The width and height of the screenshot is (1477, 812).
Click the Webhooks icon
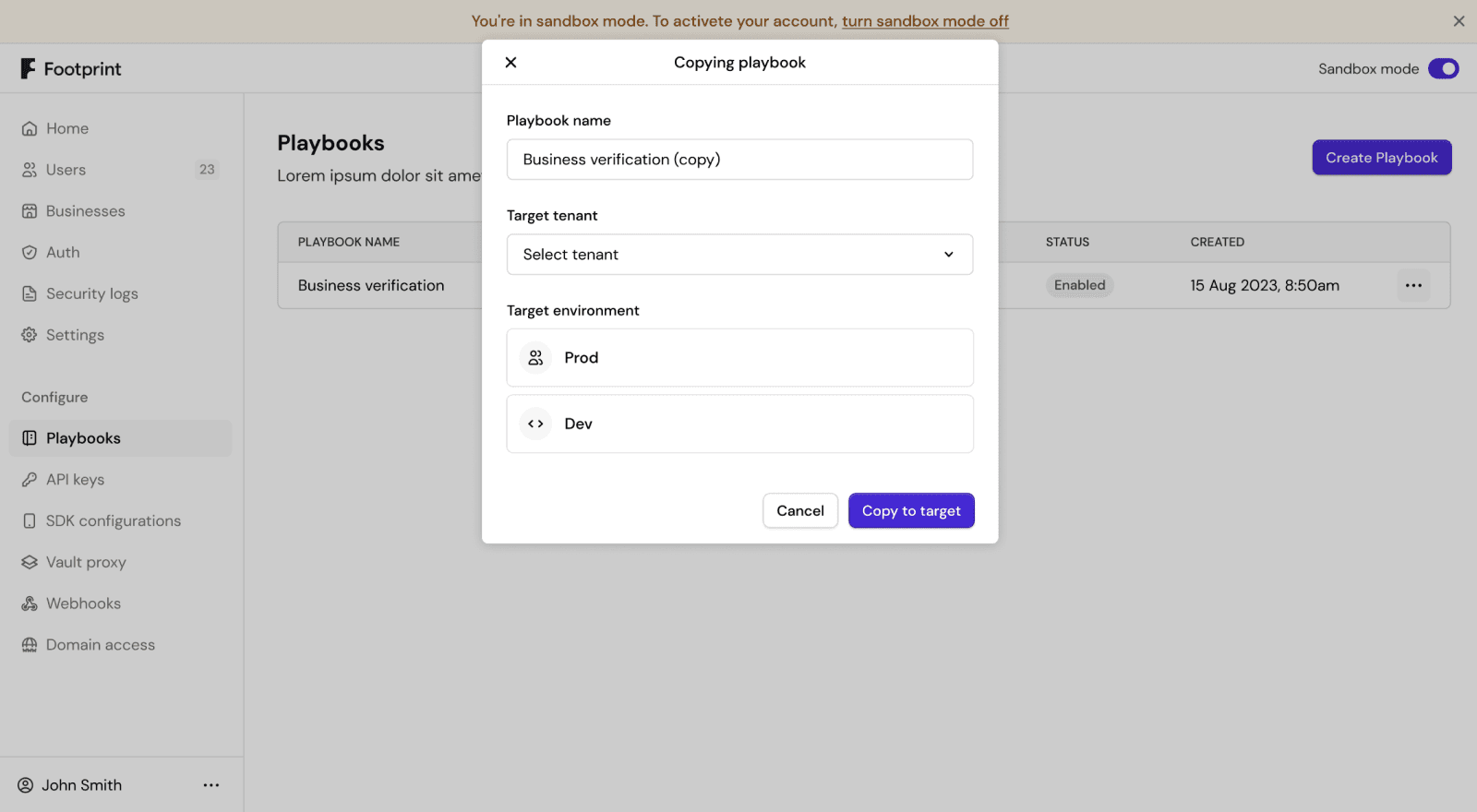(x=30, y=603)
